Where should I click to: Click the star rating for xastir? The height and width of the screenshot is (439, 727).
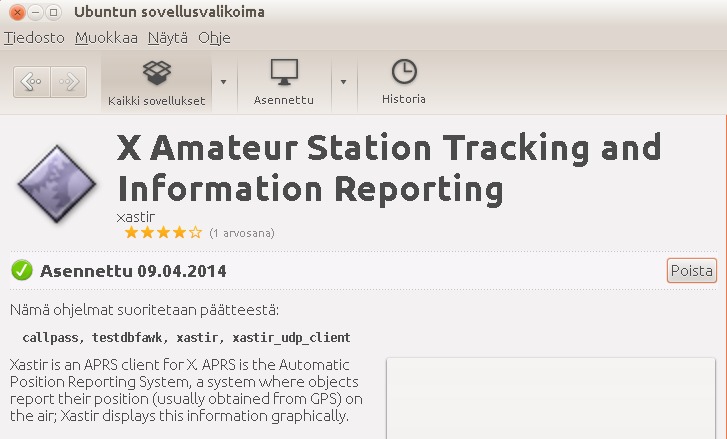pyautogui.click(x=163, y=232)
